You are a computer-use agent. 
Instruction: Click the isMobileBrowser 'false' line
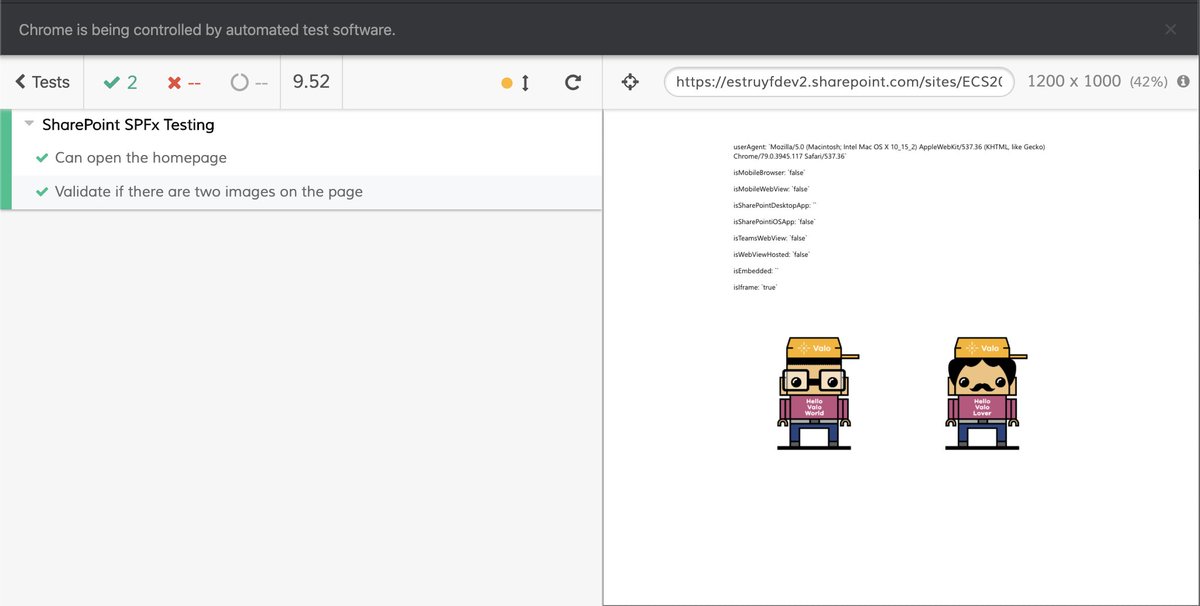point(769,172)
